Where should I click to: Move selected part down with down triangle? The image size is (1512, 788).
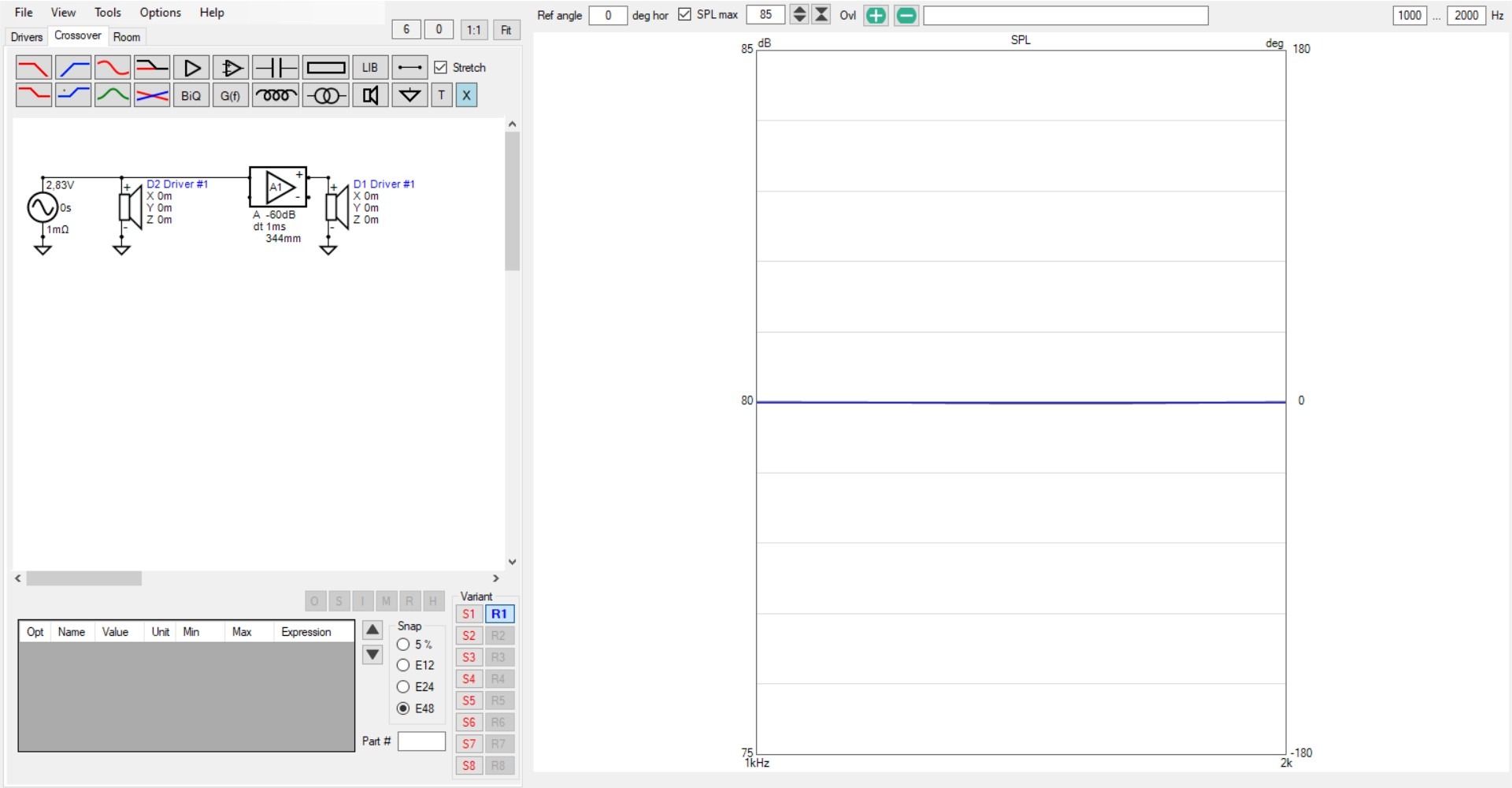[372, 655]
